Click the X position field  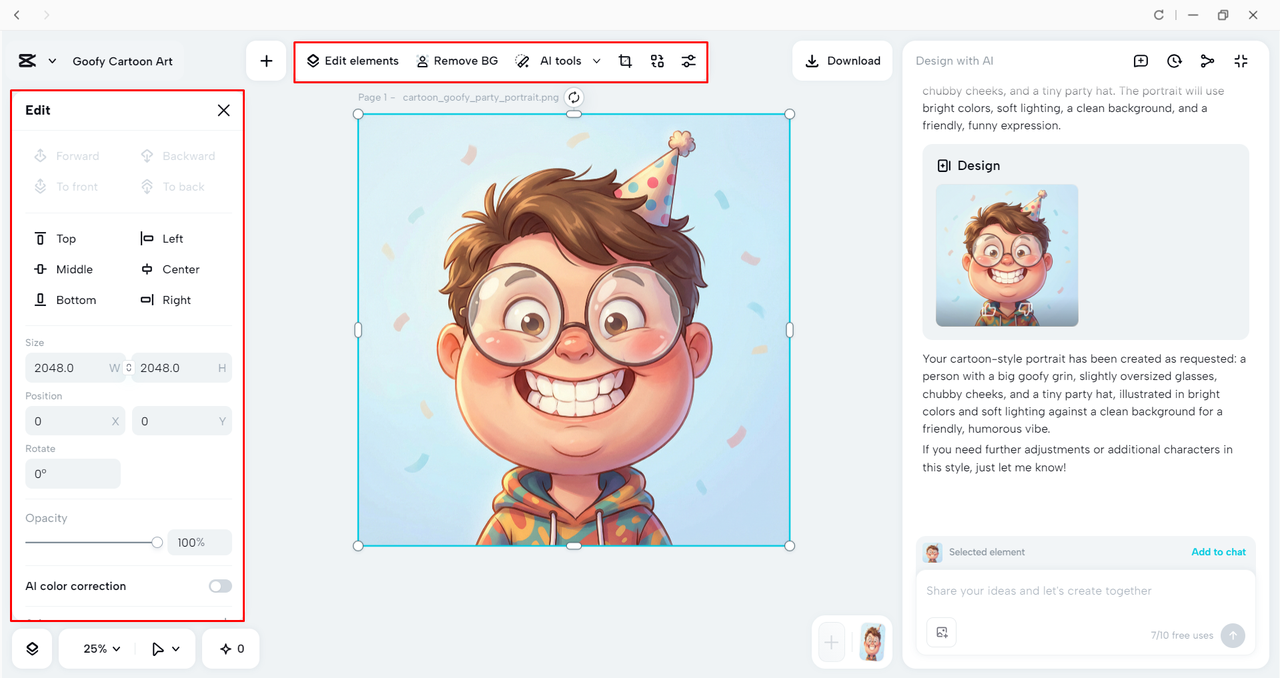tap(75, 421)
